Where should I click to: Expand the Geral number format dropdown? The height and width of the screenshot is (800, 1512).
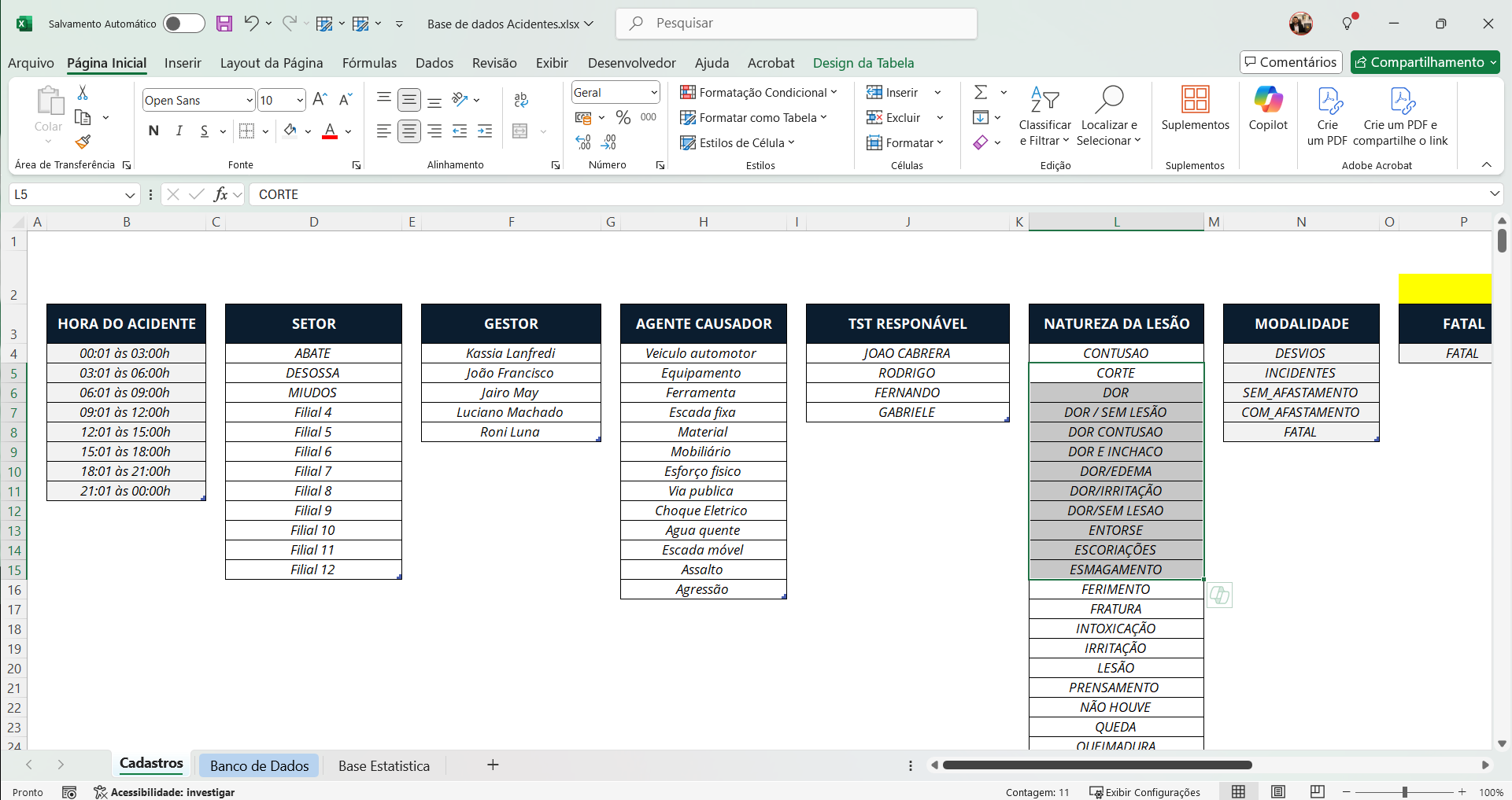(x=653, y=93)
